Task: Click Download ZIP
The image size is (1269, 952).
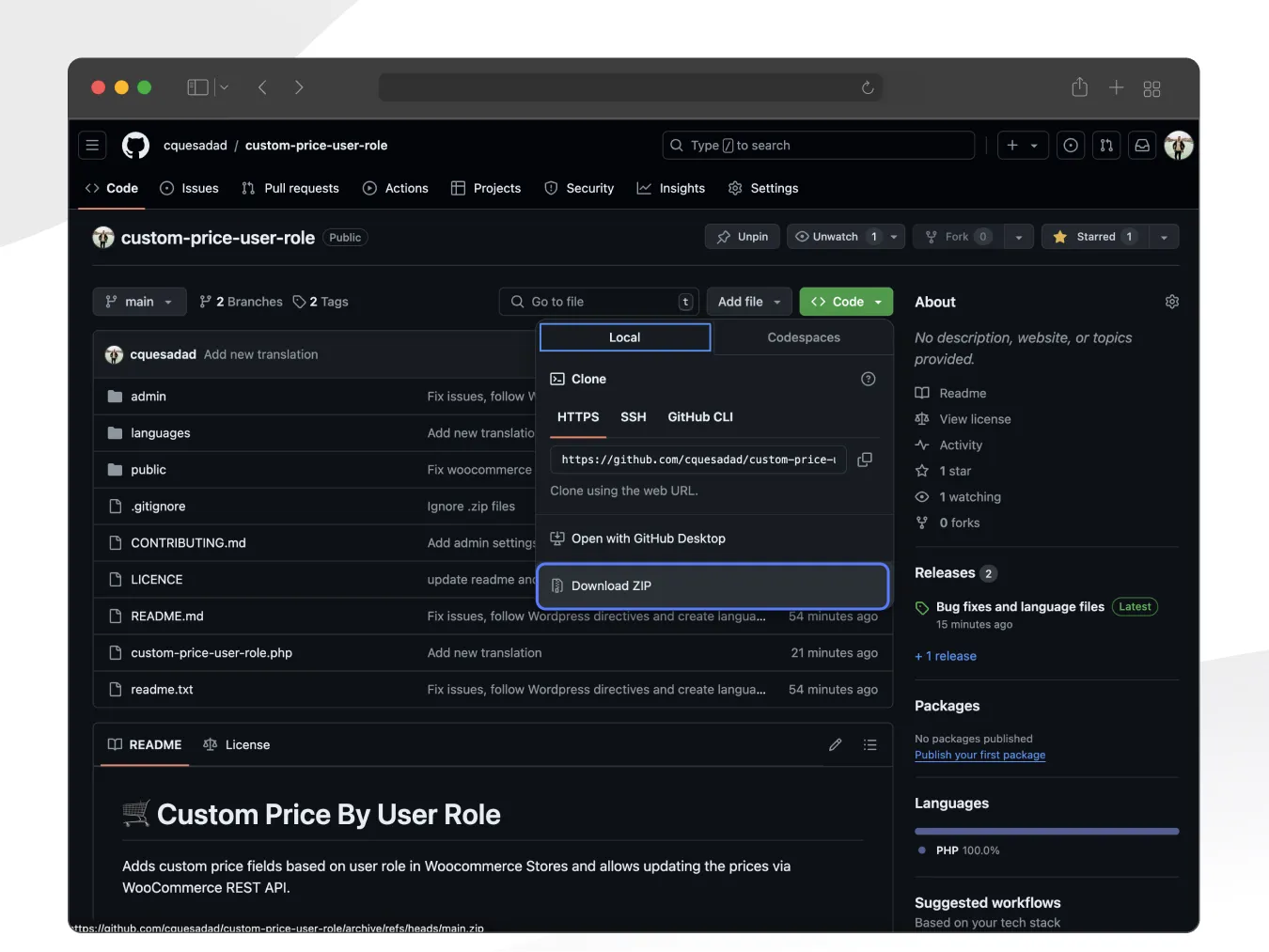Action: [713, 585]
